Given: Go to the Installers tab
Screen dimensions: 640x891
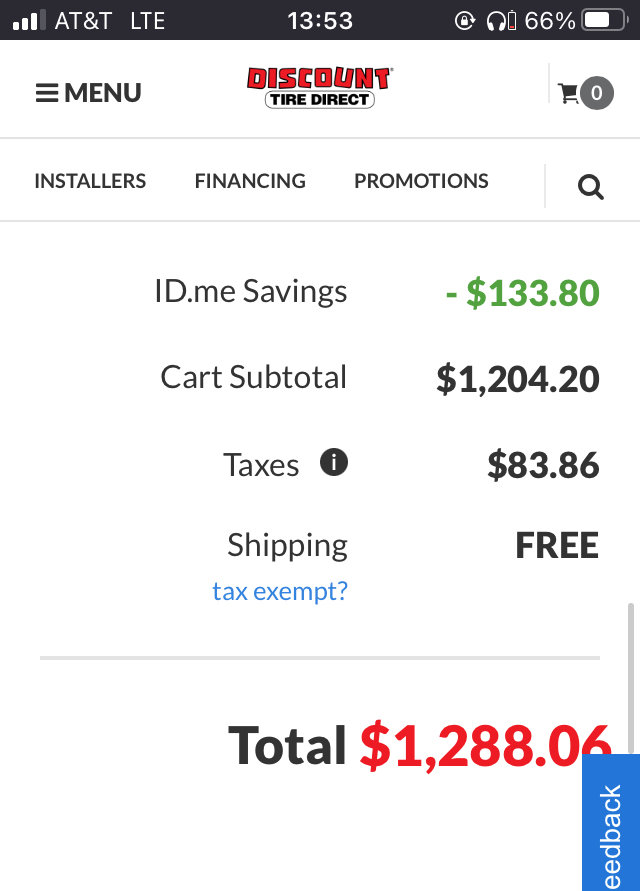Looking at the screenshot, I should coord(90,181).
